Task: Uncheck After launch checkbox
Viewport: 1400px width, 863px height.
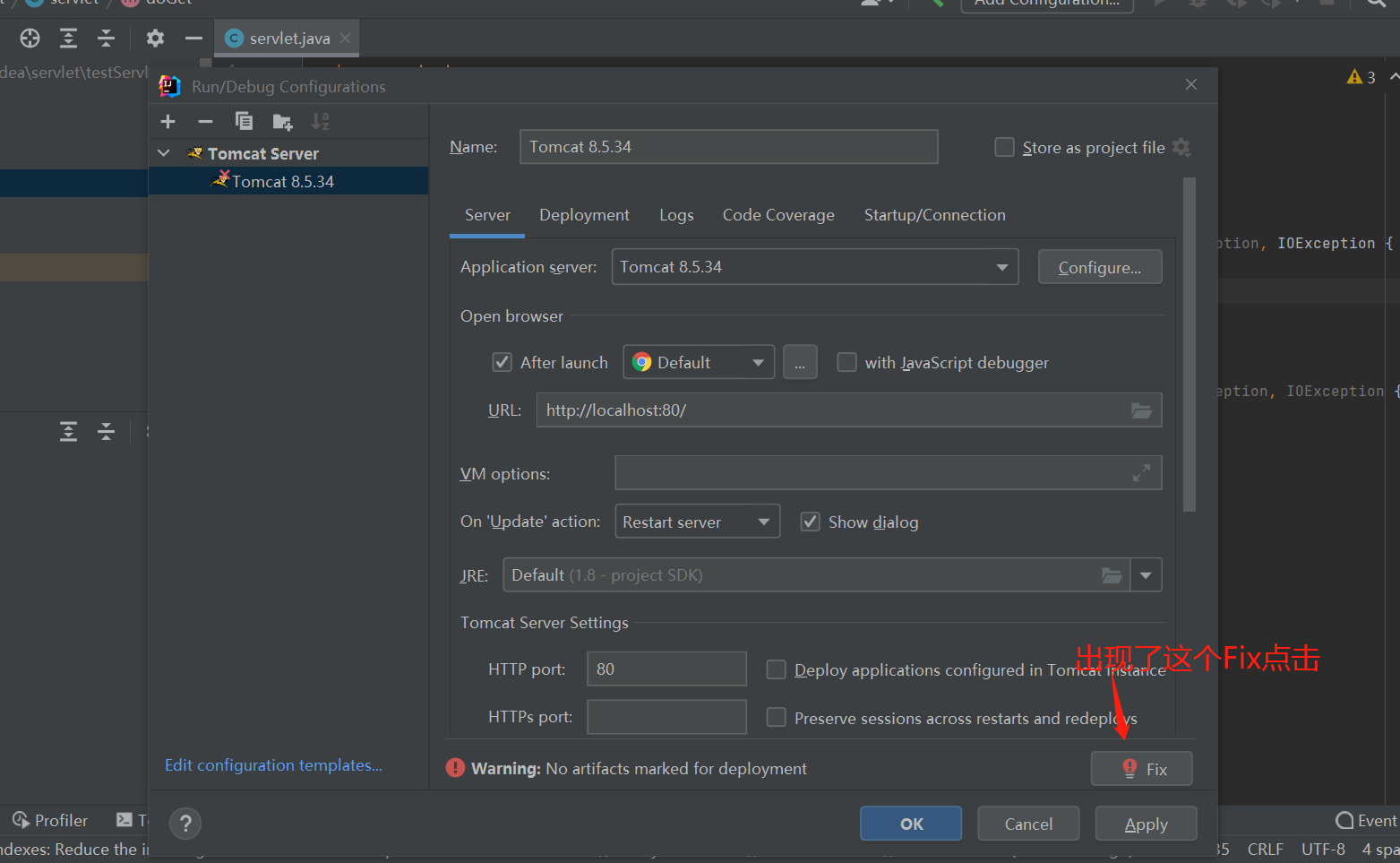Action: coord(502,362)
